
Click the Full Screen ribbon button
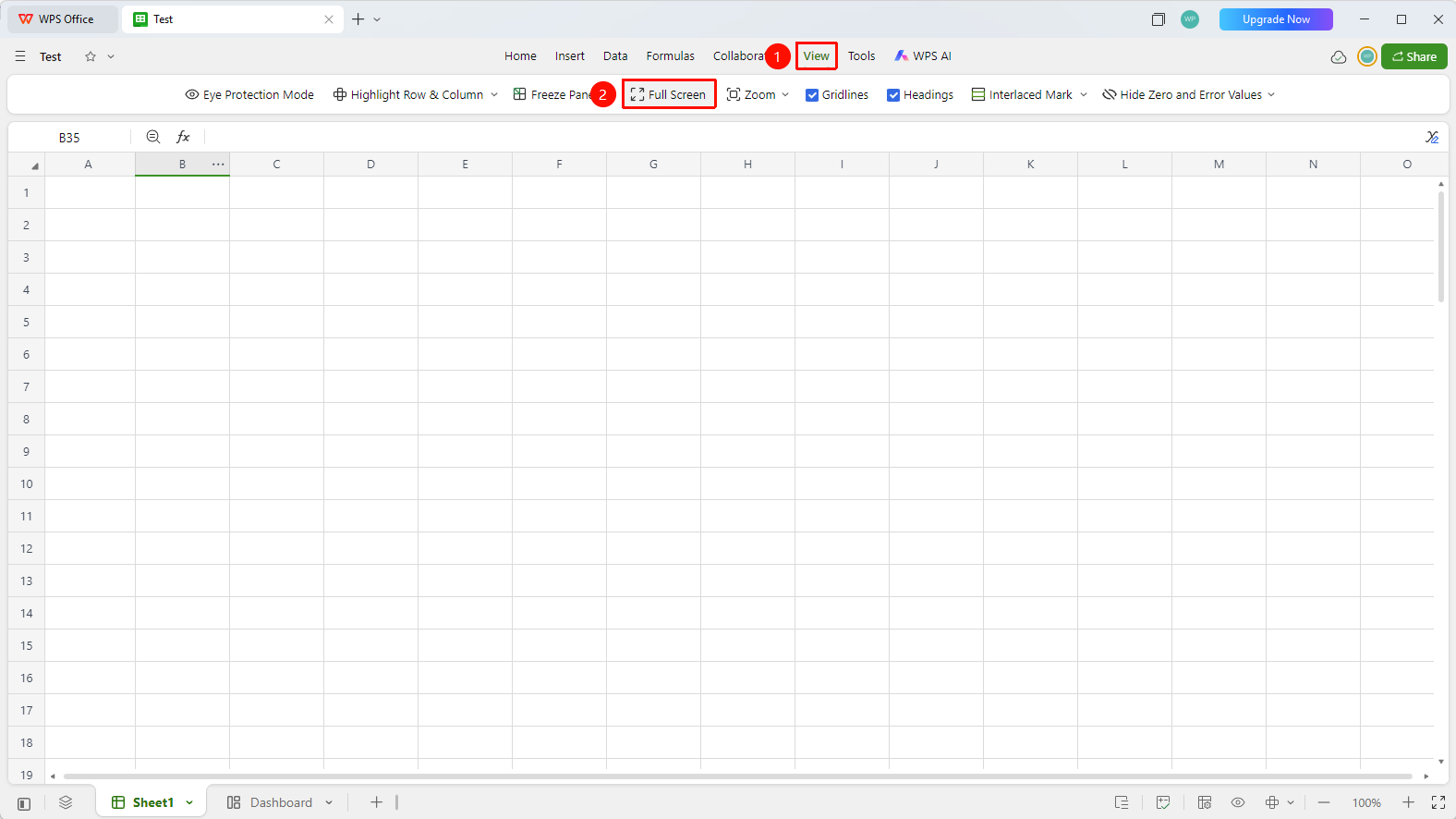[668, 95]
